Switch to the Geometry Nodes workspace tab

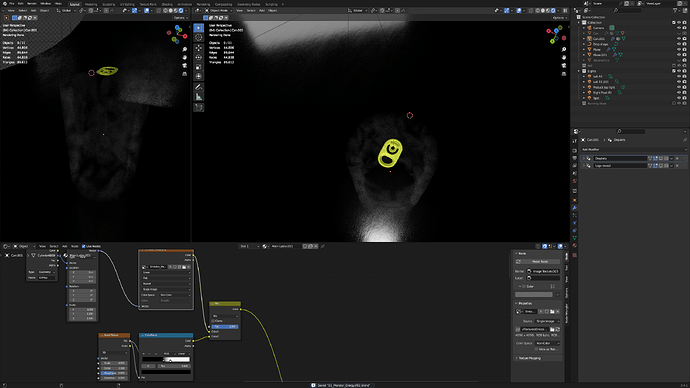tap(249, 4)
